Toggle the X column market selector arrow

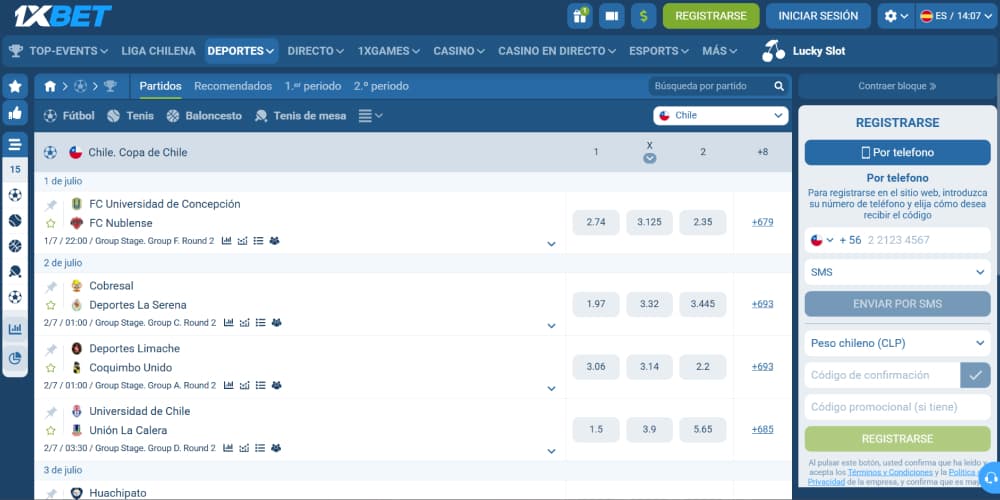pyautogui.click(x=649, y=159)
